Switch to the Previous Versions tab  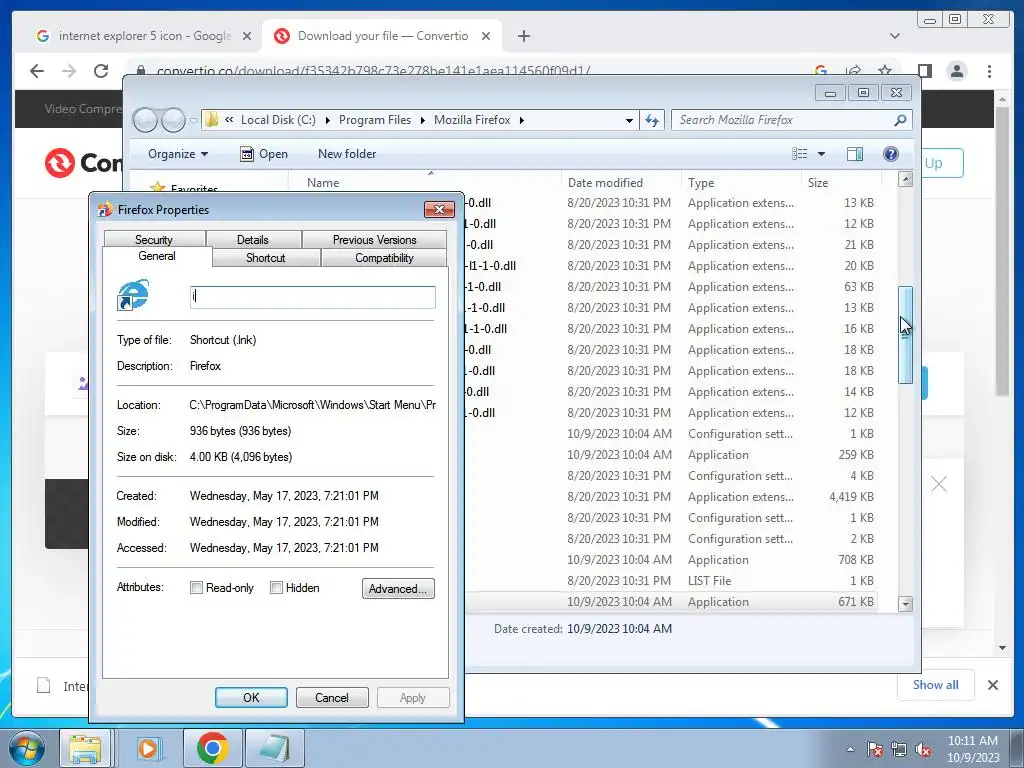tap(374, 239)
